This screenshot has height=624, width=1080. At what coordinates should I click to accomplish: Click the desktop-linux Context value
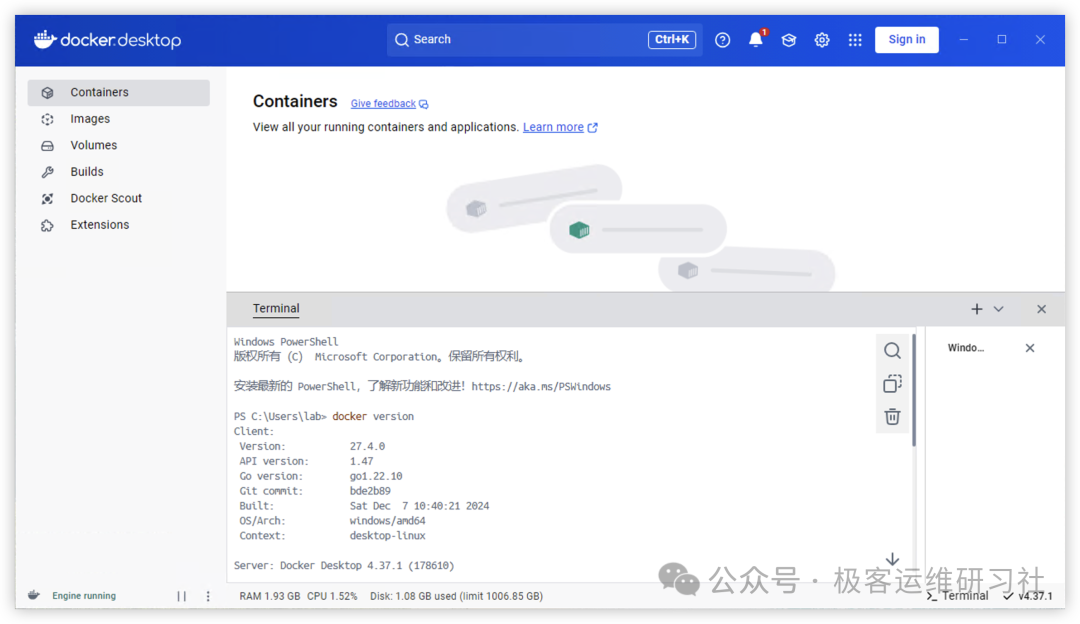pyautogui.click(x=387, y=536)
